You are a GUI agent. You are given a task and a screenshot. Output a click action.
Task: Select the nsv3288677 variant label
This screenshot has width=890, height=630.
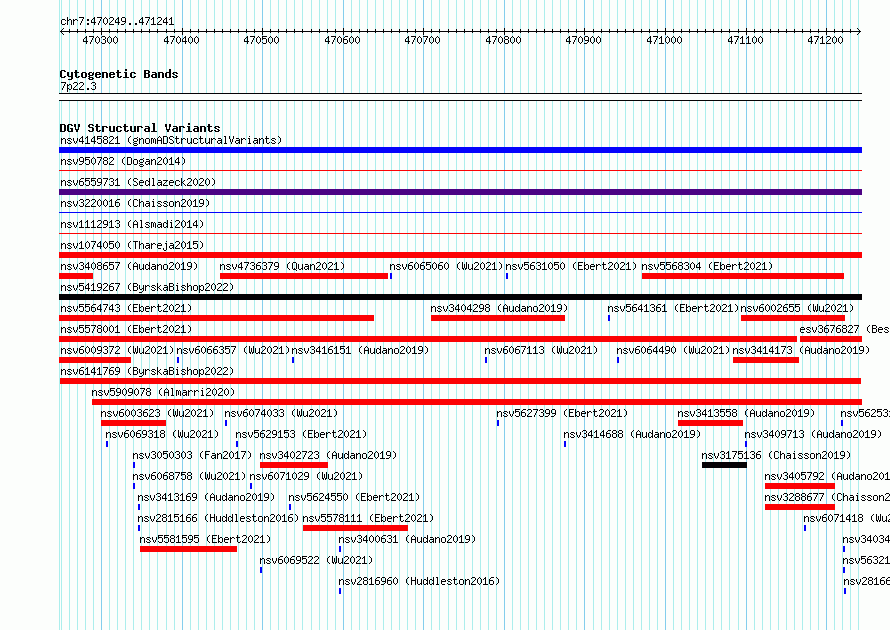point(826,497)
